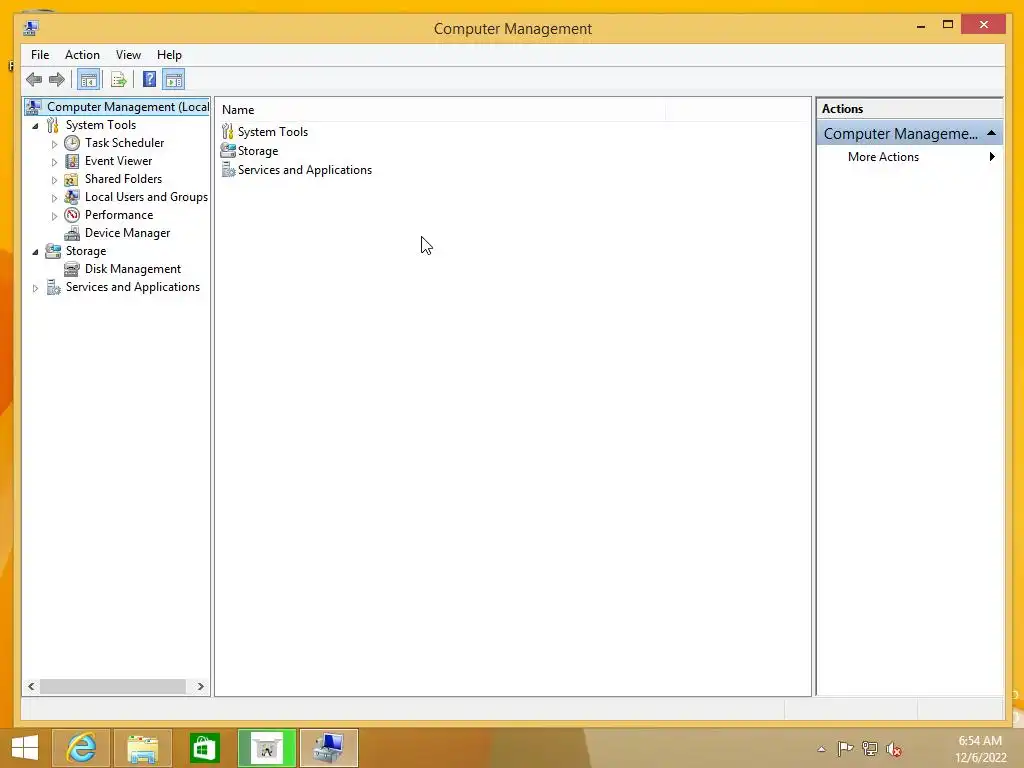Select Device Manager in the tree
Screen dimensions: 1024x768
pos(127,233)
